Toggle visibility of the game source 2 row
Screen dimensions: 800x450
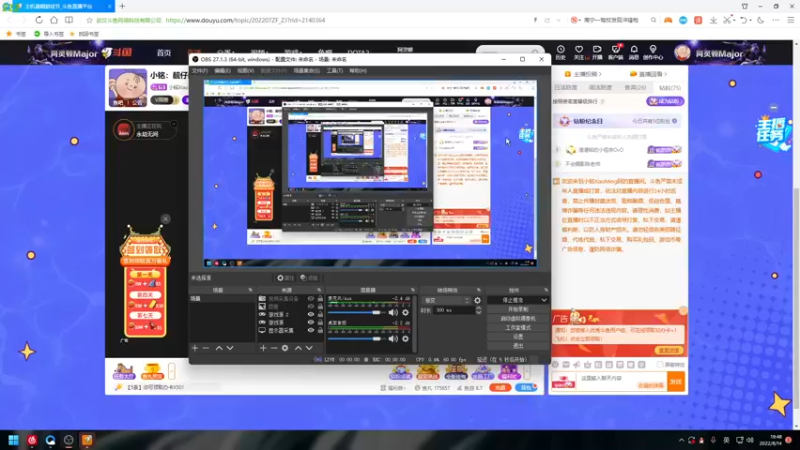[311, 314]
